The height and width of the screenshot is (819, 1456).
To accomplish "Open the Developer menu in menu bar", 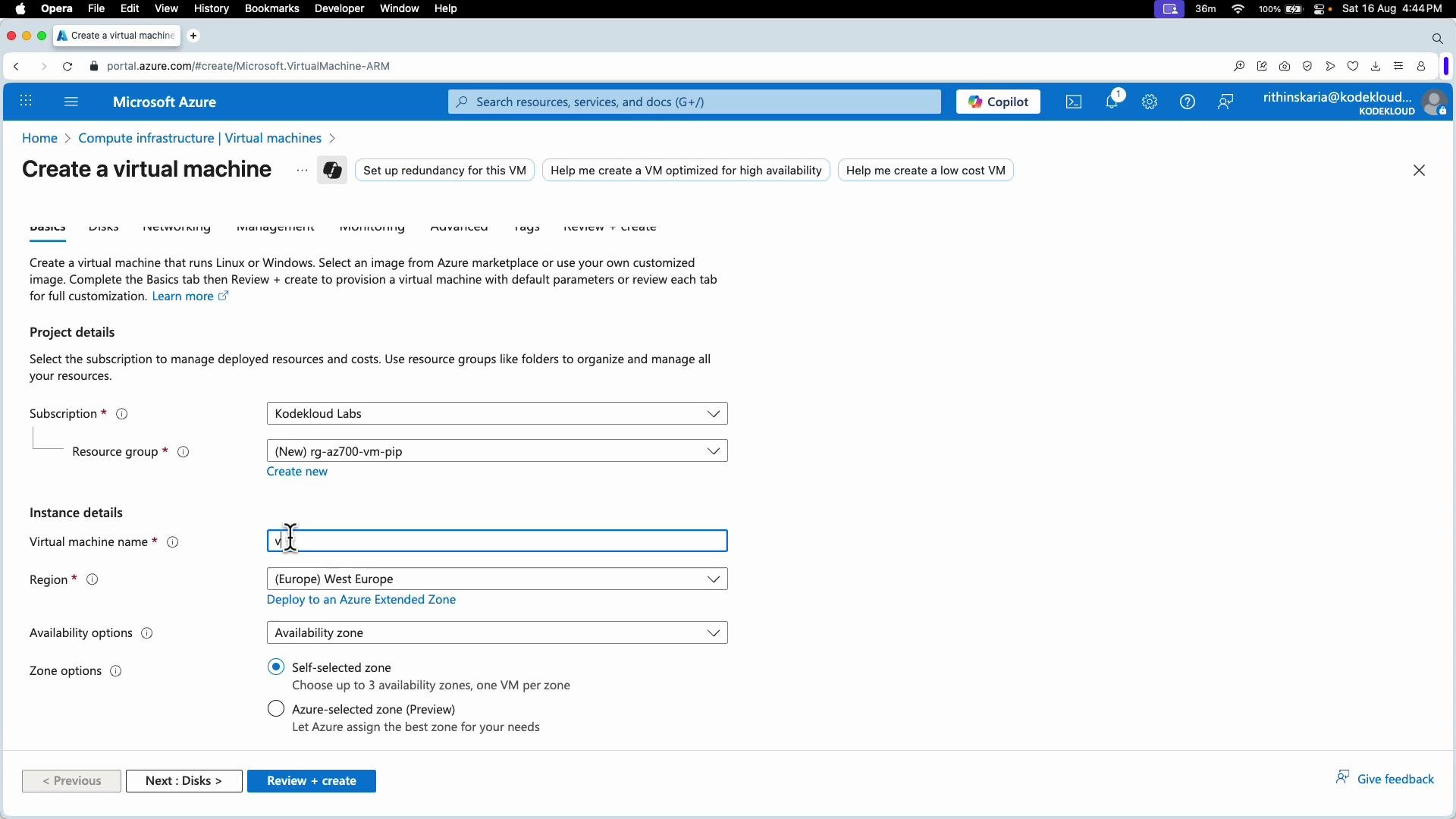I will click(x=339, y=8).
